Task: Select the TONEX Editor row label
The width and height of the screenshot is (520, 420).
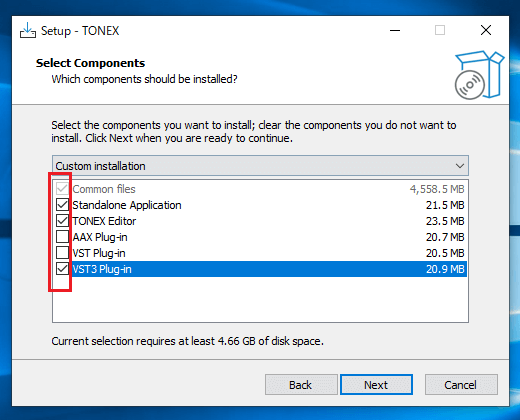Action: [104, 221]
